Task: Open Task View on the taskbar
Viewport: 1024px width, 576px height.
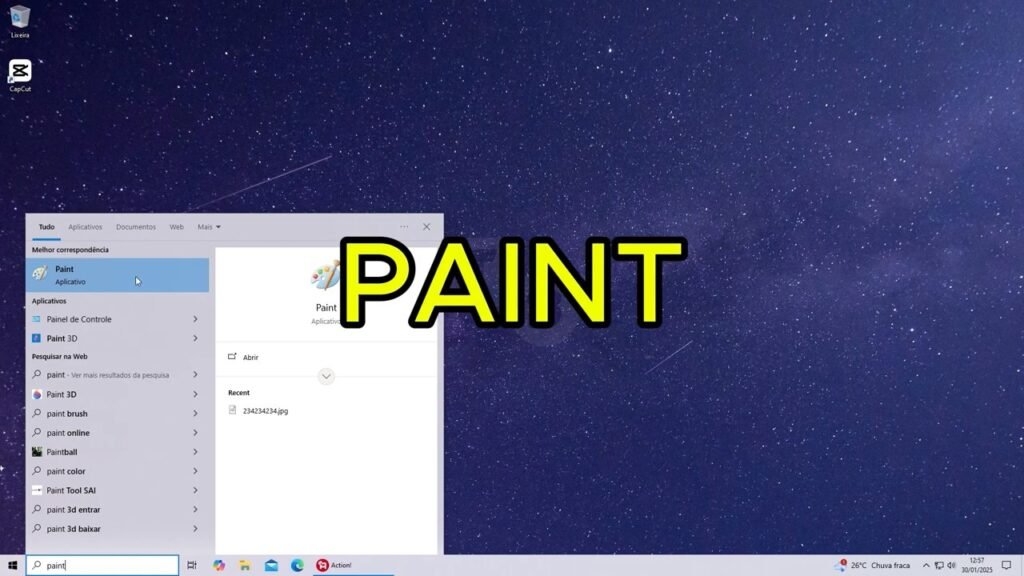Action: [191, 566]
